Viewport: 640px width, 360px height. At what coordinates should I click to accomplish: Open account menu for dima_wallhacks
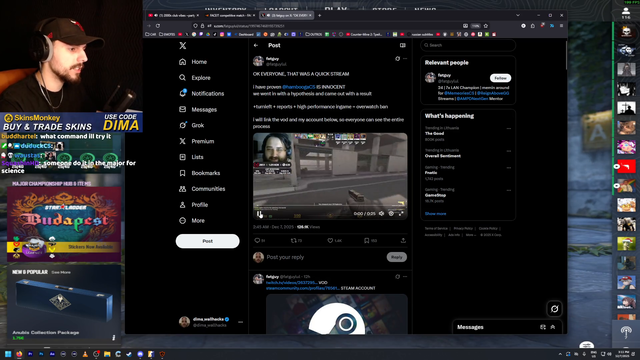211,322
